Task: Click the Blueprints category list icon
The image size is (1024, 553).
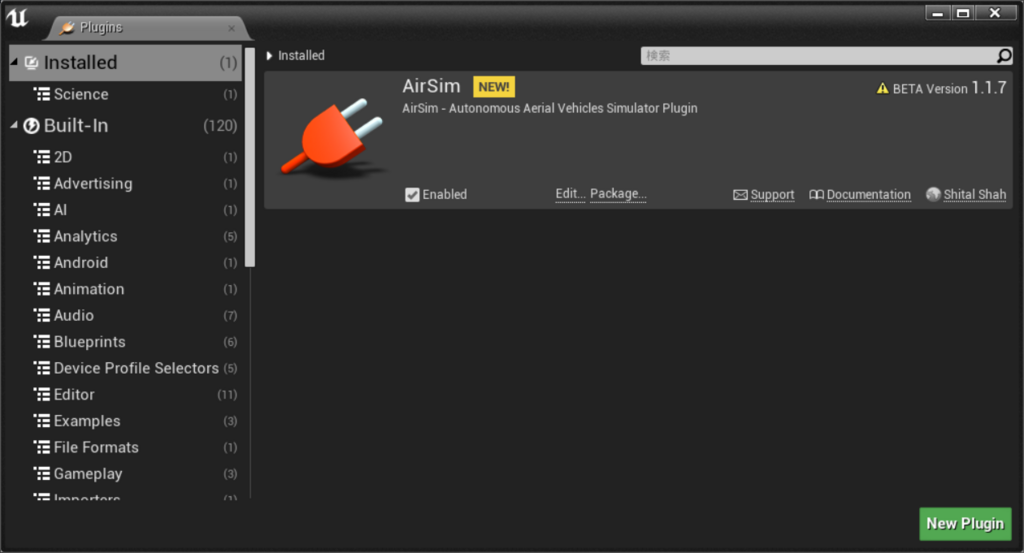Action: click(x=42, y=341)
